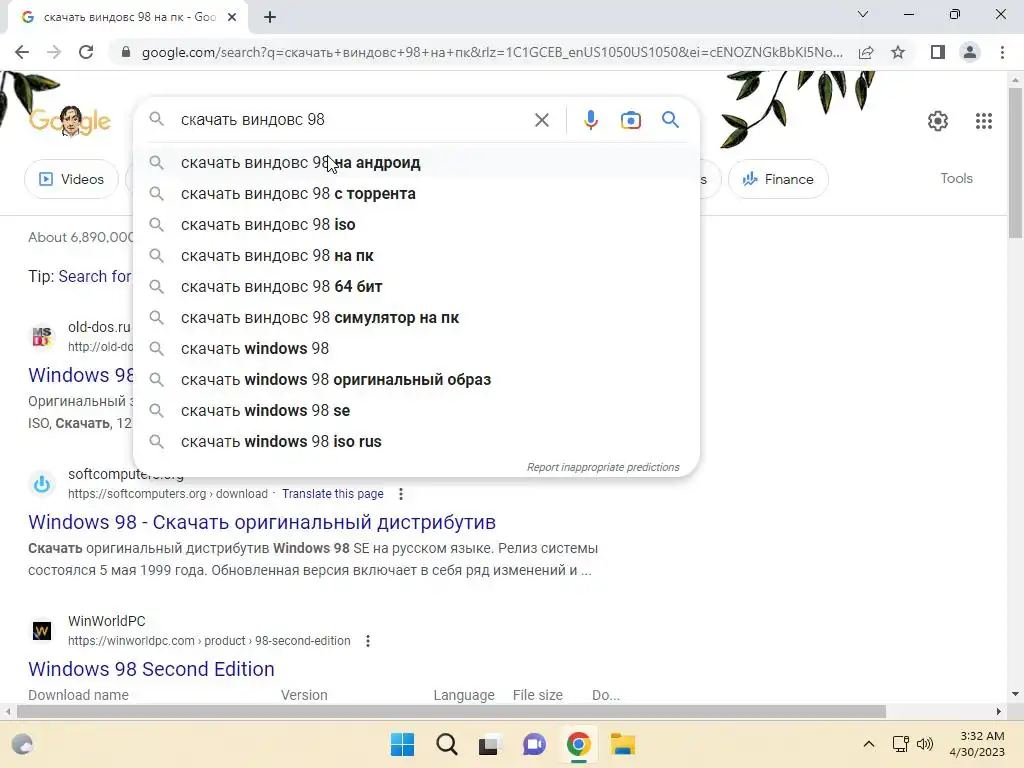
Task: Open File Explorer from the taskbar
Action: pyautogui.click(x=622, y=744)
